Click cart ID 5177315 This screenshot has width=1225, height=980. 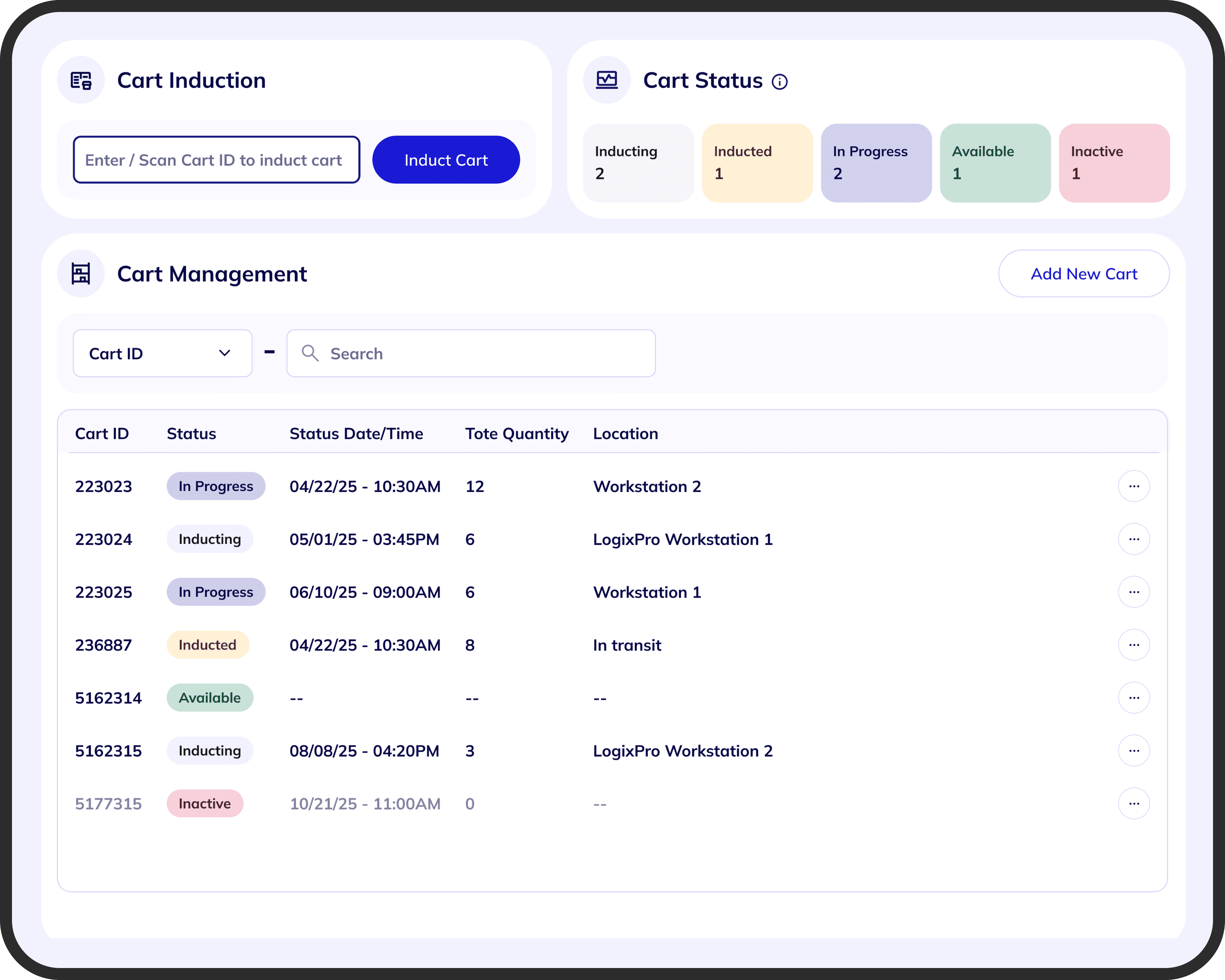(108, 804)
